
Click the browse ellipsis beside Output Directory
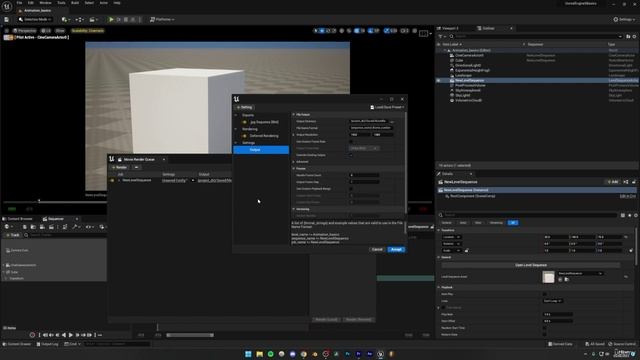(392, 121)
